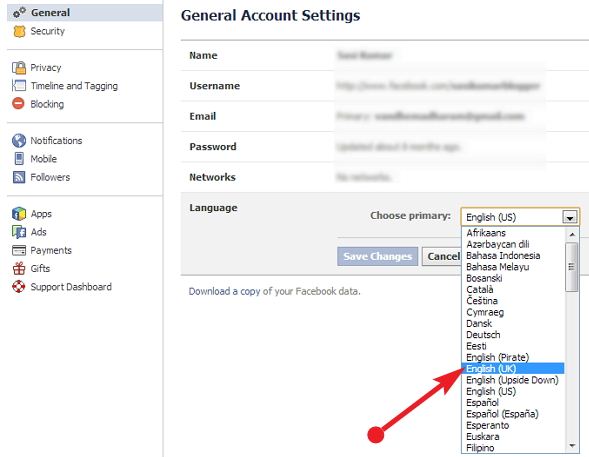
Task: Select Bahasa Melayu language
Action: [x=512, y=267]
